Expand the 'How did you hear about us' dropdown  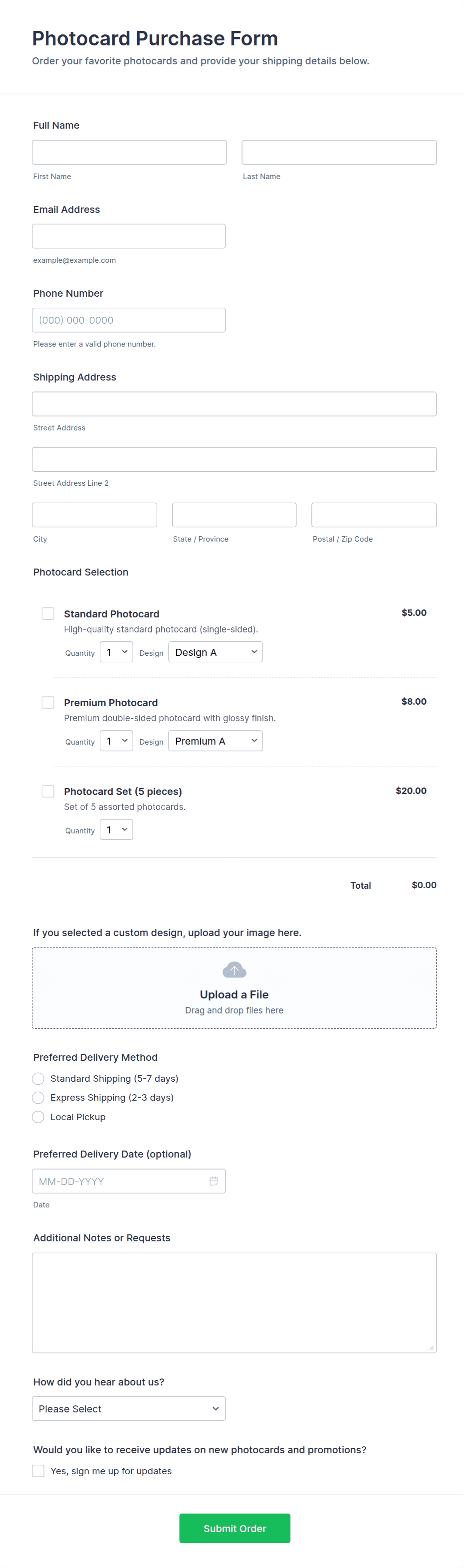[x=129, y=1408]
